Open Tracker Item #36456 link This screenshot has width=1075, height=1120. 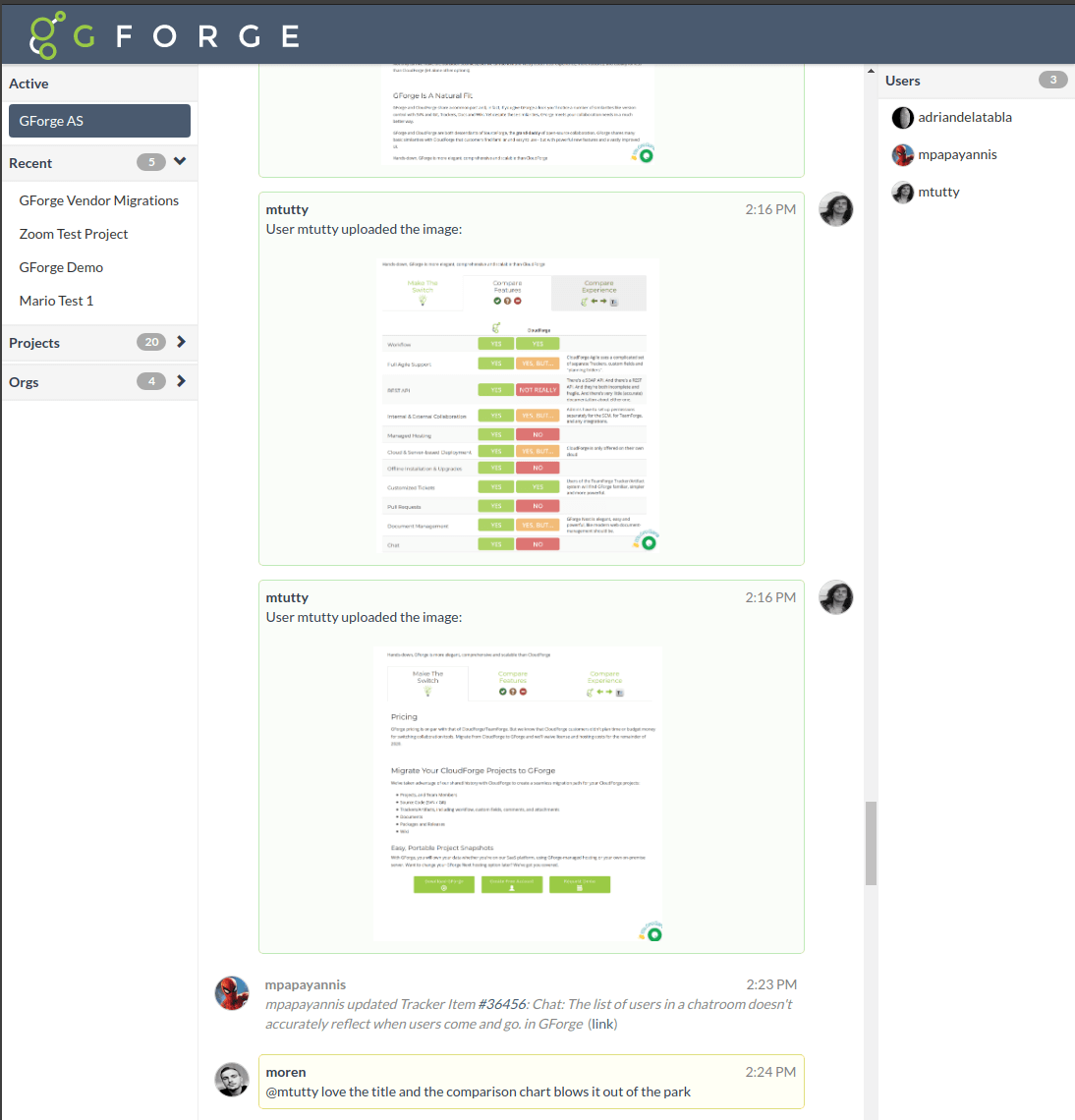click(503, 1004)
